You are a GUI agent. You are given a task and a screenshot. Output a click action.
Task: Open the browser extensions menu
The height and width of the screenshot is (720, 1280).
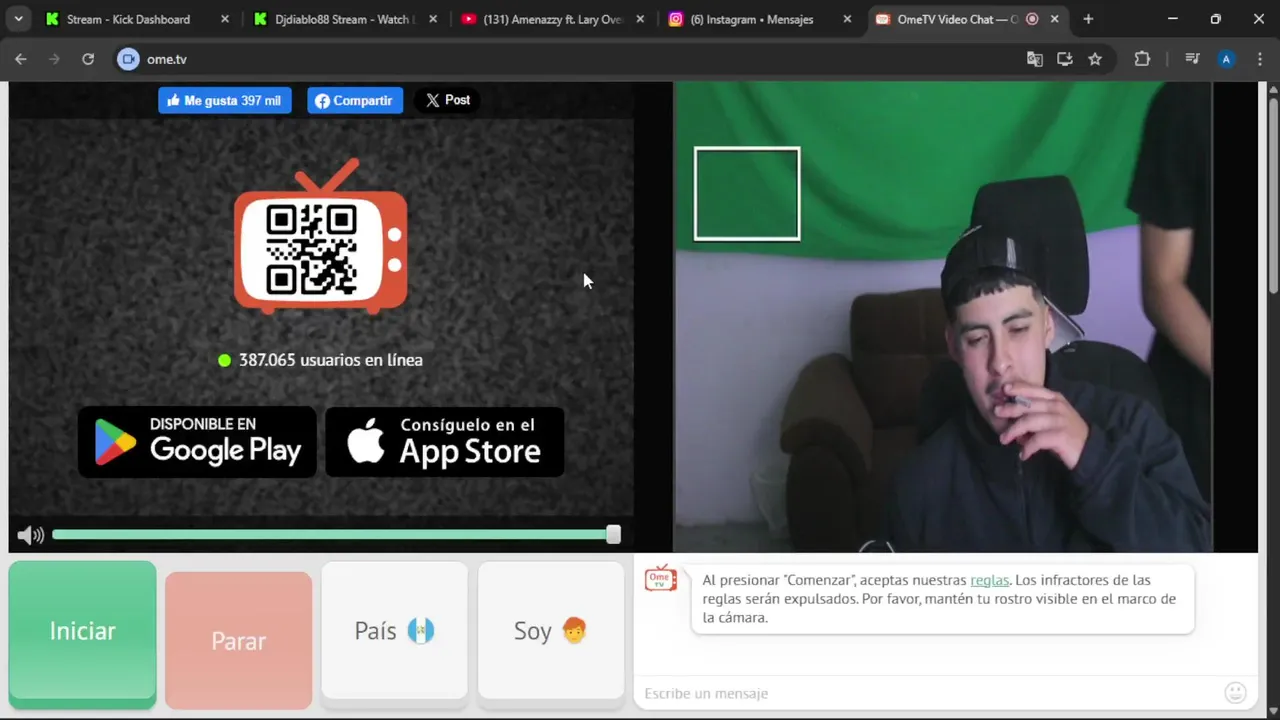tap(1142, 59)
